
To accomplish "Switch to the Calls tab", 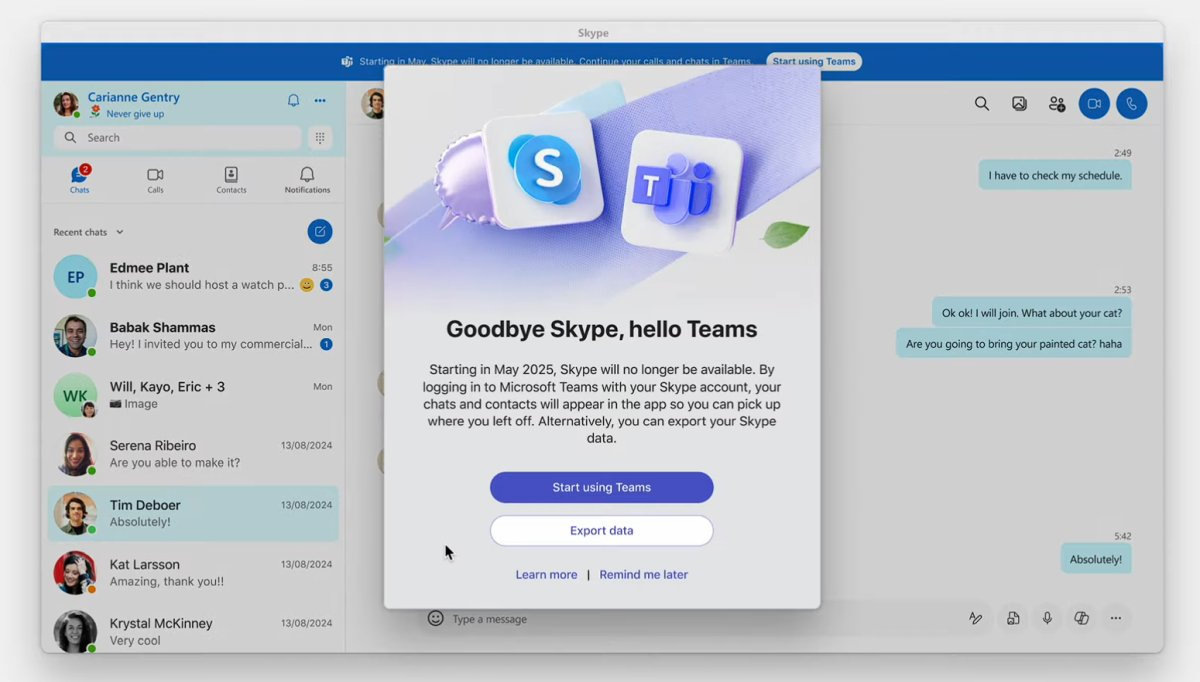I will (155, 180).
